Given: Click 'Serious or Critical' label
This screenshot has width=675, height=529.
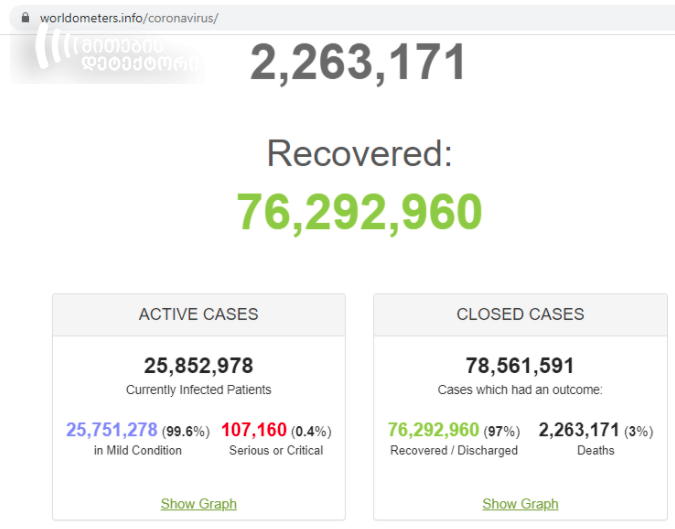Looking at the screenshot, I should tap(276, 450).
